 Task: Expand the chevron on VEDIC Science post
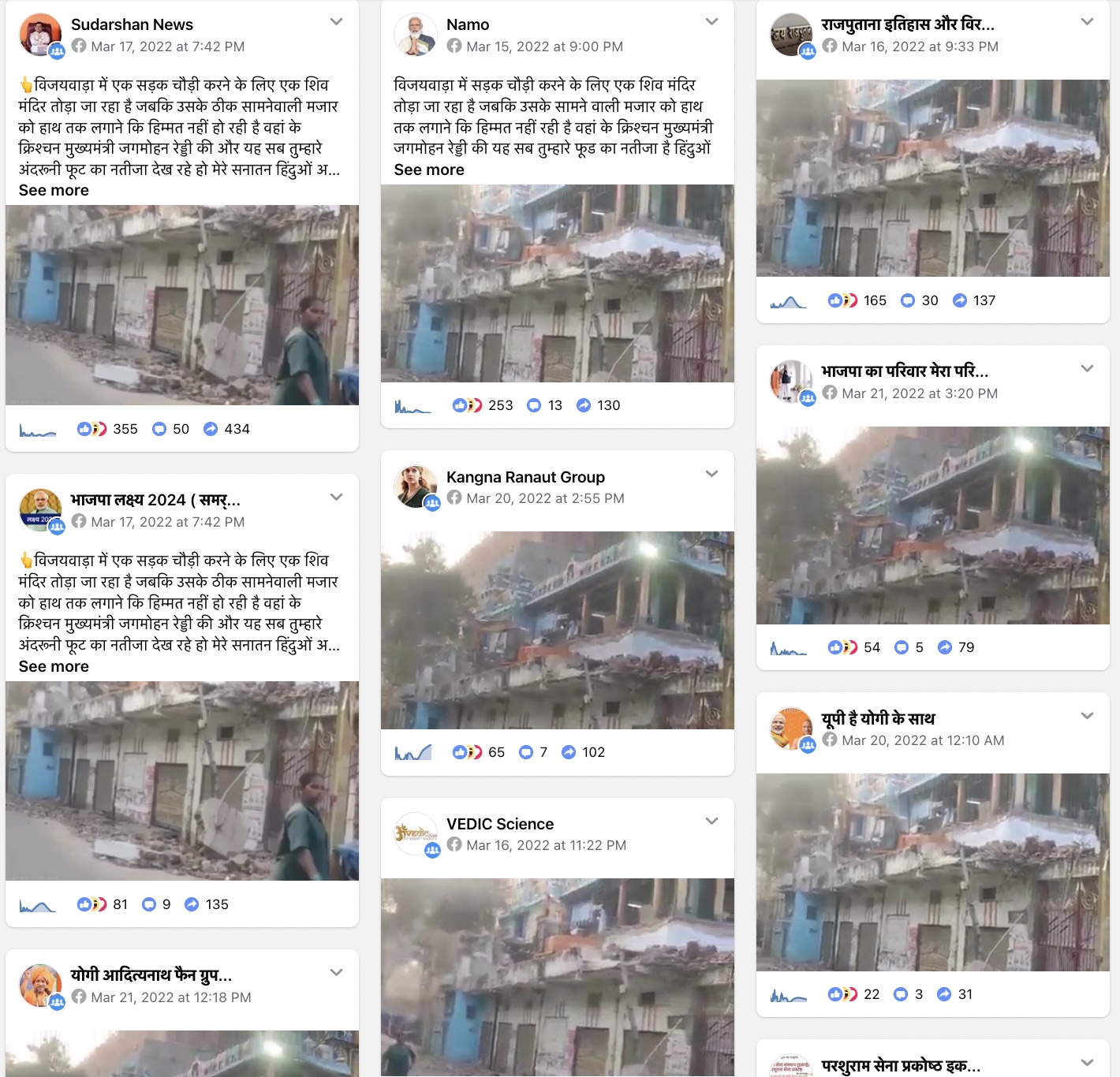[712, 821]
